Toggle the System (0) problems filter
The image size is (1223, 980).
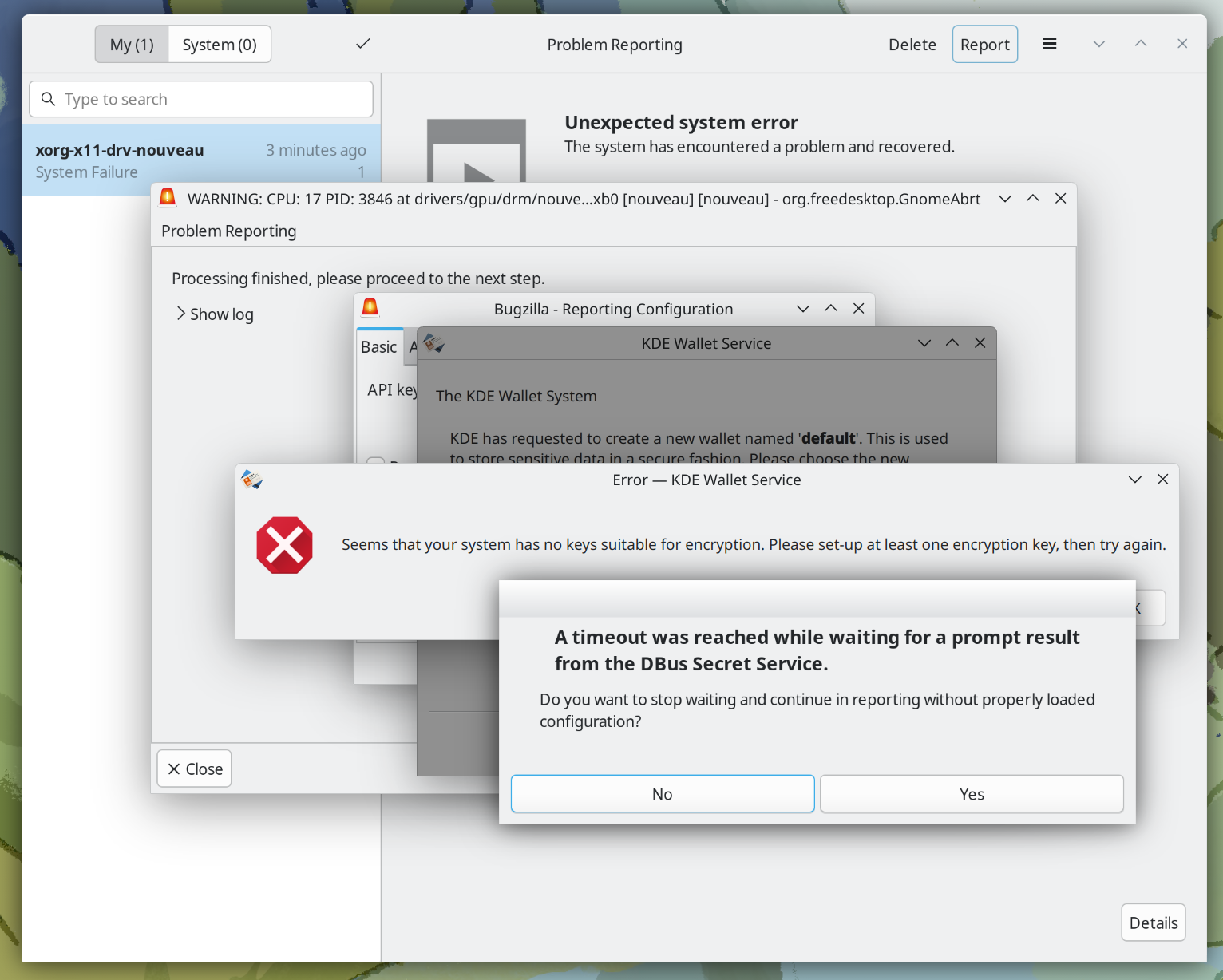click(x=220, y=45)
